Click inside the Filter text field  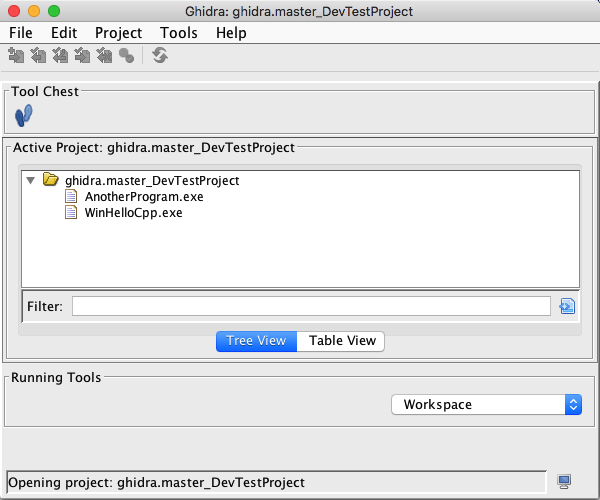coord(310,306)
